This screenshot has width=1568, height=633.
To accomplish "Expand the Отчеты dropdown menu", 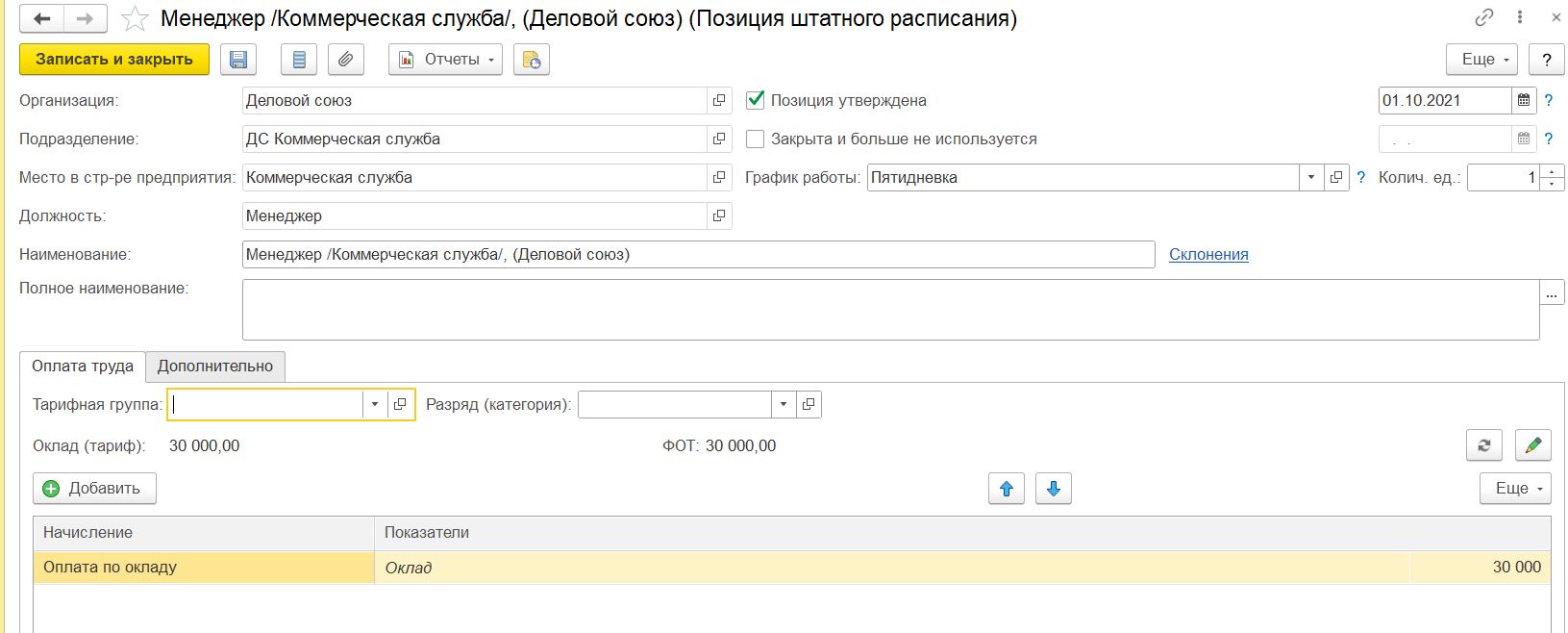I will tap(446, 60).
